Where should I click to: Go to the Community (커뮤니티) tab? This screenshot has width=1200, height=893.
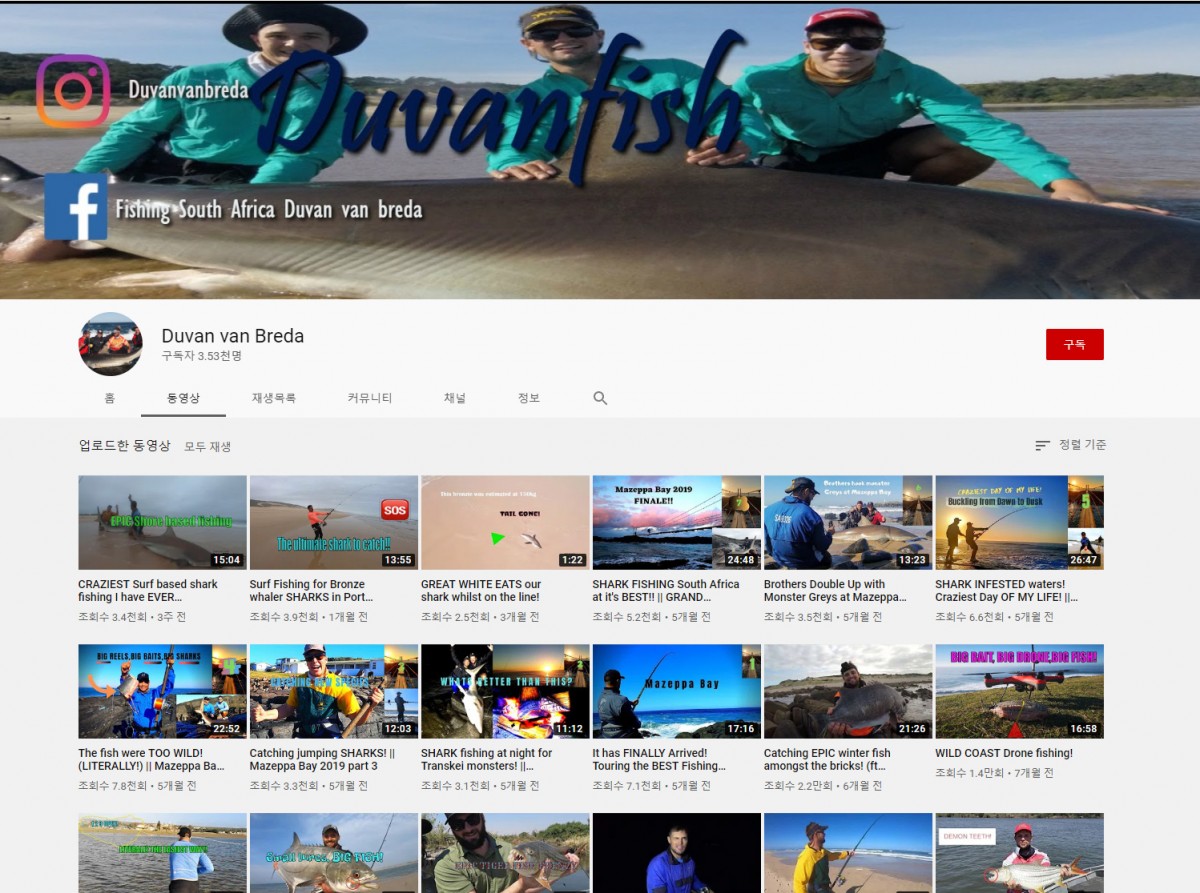(370, 398)
